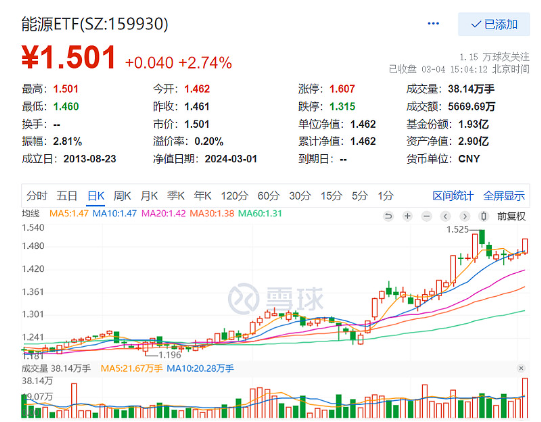This screenshot has width=541, height=422.
Task: Click the 成交量 38.14万手 panel label
Action: [x=56, y=369]
